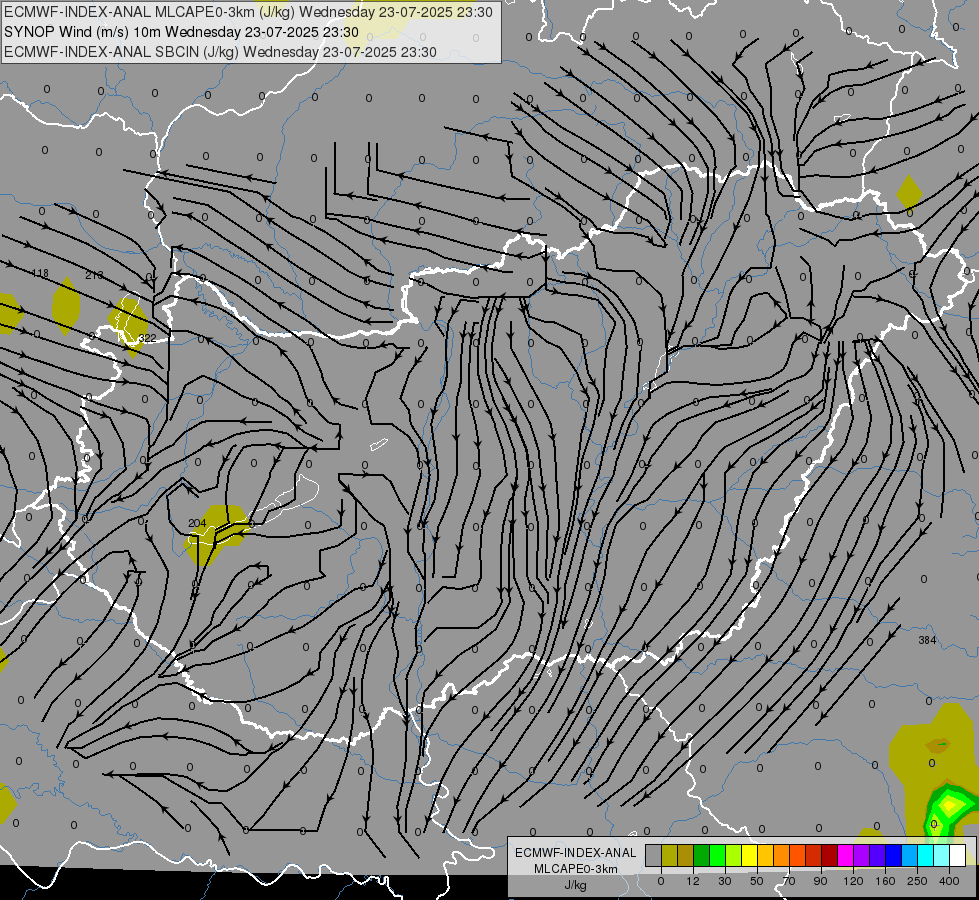Click the white legend swatch

click(958, 855)
